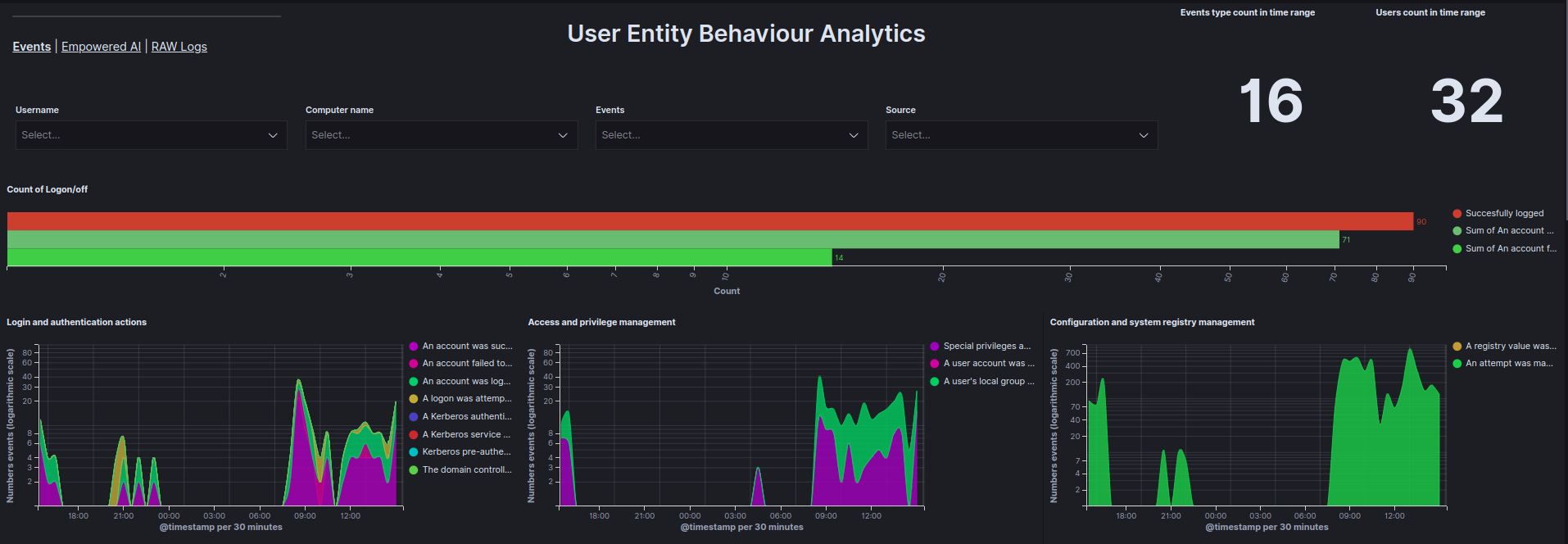Click the red 'Succesfully logged' legend dot

[1457, 213]
